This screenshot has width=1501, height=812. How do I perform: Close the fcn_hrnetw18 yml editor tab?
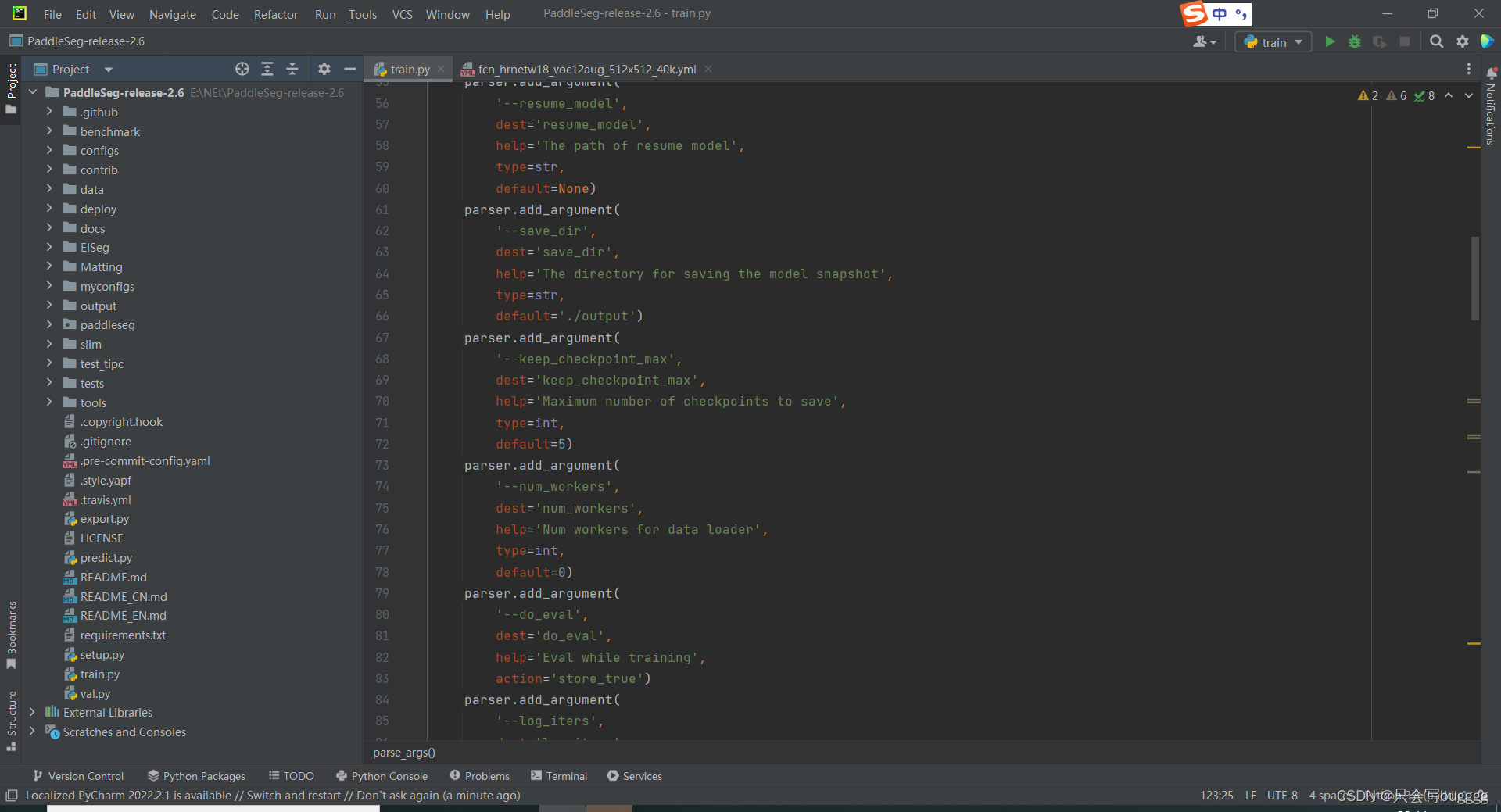pyautogui.click(x=708, y=69)
